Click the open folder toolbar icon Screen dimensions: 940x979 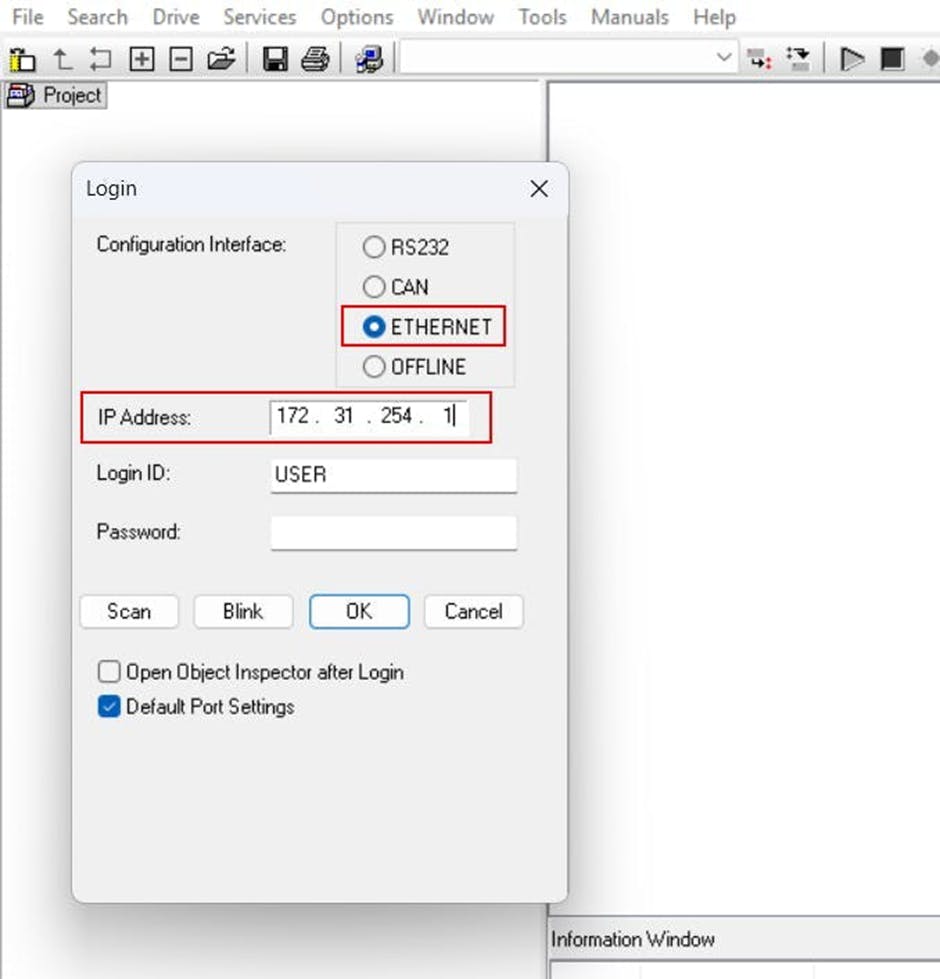click(x=221, y=59)
